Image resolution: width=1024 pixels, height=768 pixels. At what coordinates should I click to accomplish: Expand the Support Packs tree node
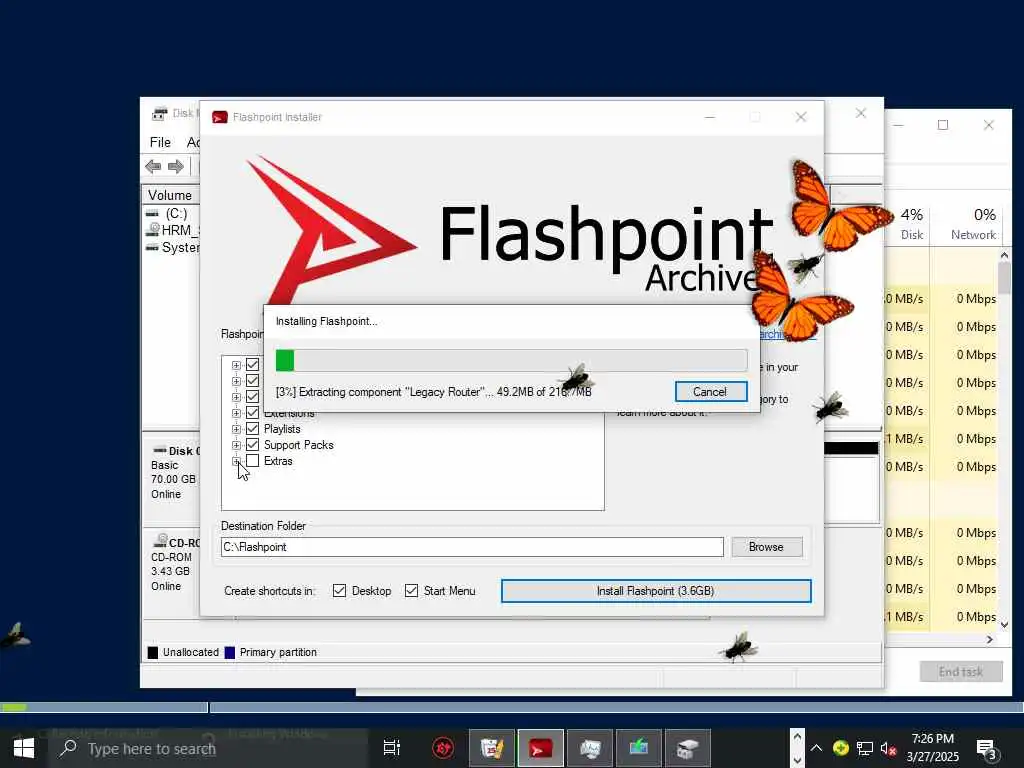pyautogui.click(x=236, y=445)
